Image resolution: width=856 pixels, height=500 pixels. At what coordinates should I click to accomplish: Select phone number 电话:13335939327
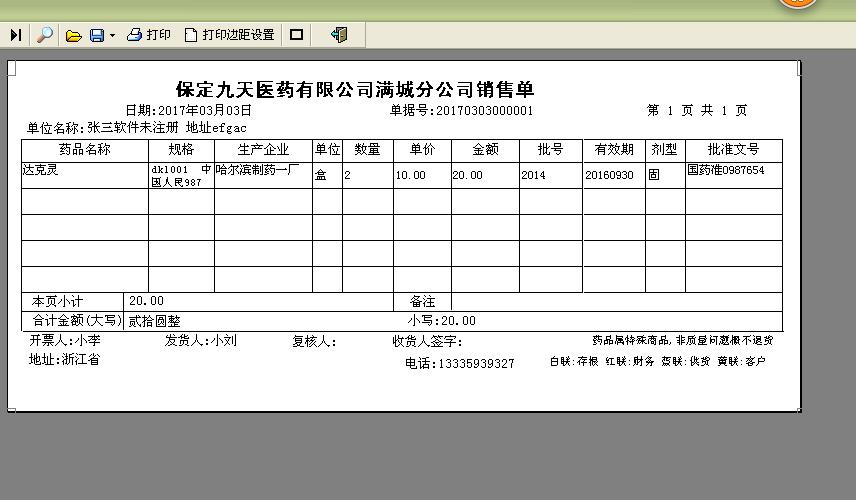[460, 364]
